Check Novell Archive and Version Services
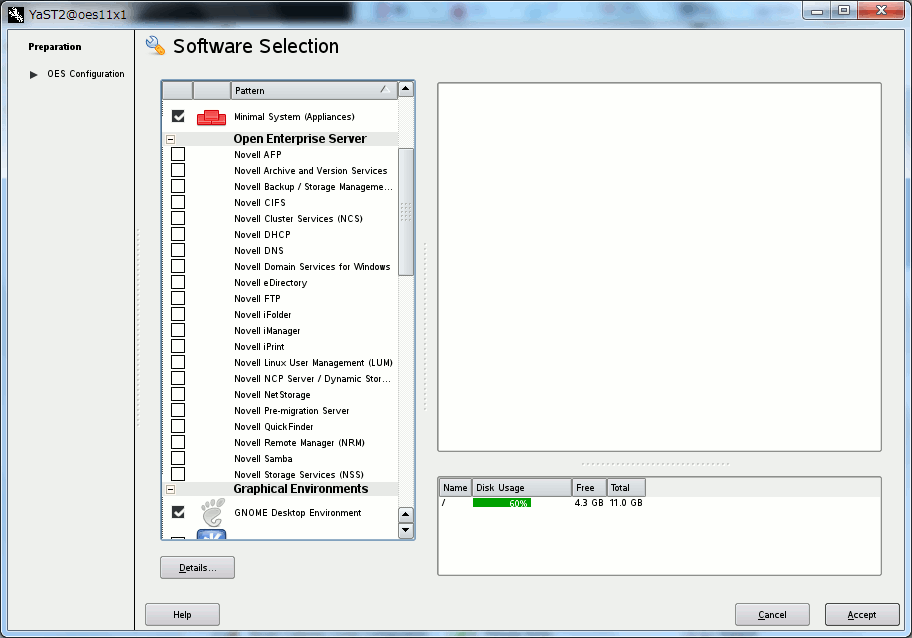This screenshot has width=912, height=638. point(178,170)
